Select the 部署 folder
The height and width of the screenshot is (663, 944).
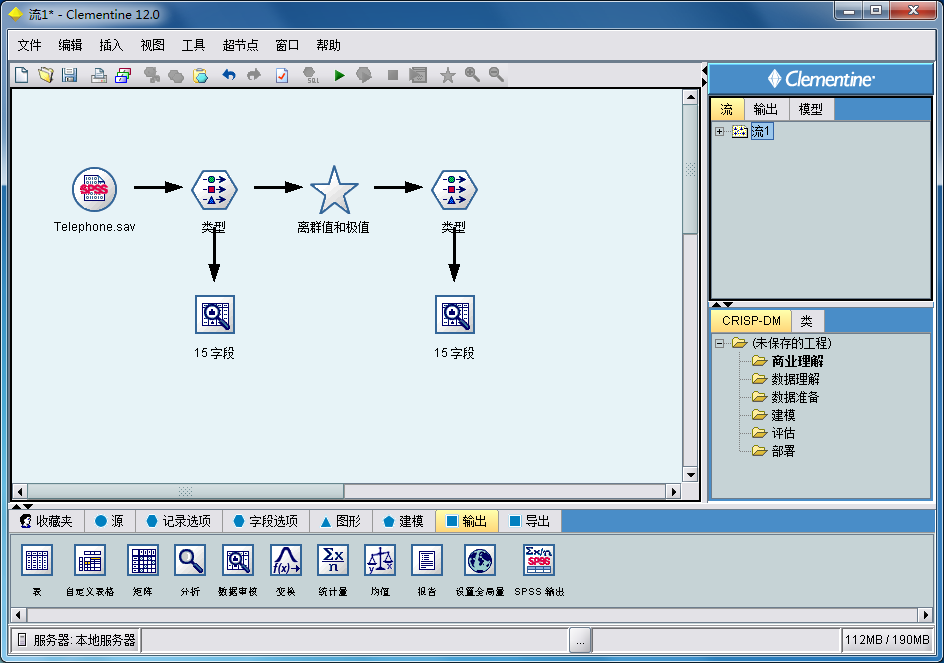(783, 451)
